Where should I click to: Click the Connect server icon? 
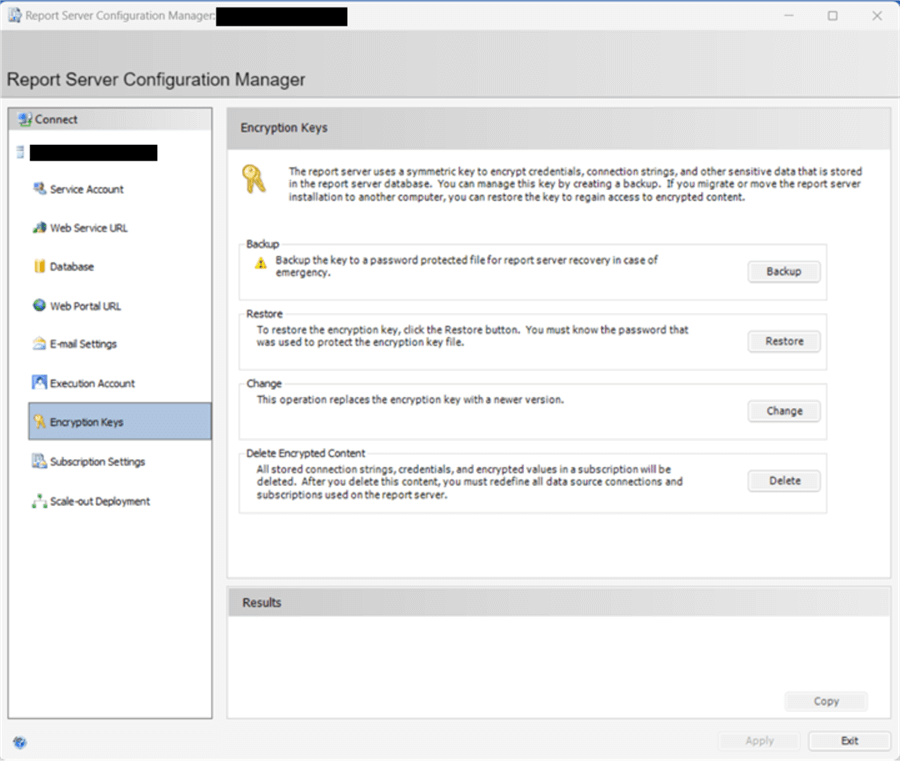[25, 119]
